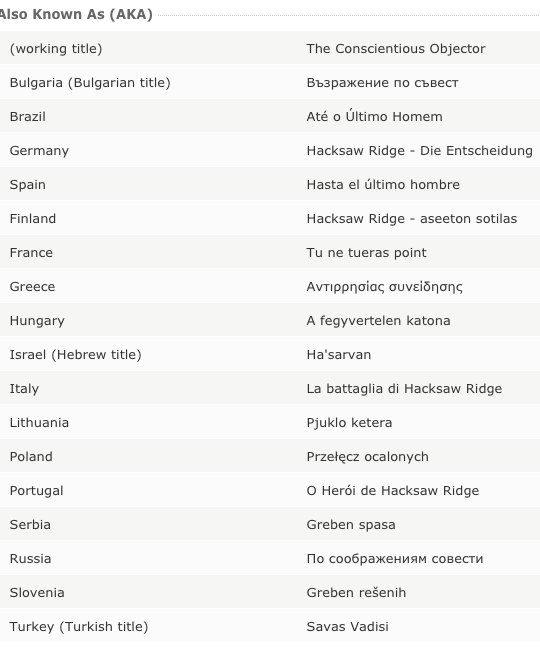Image resolution: width=540 pixels, height=649 pixels.
Task: Select Hacksaw Ridge - Die Entscheidung text
Action: point(420,150)
